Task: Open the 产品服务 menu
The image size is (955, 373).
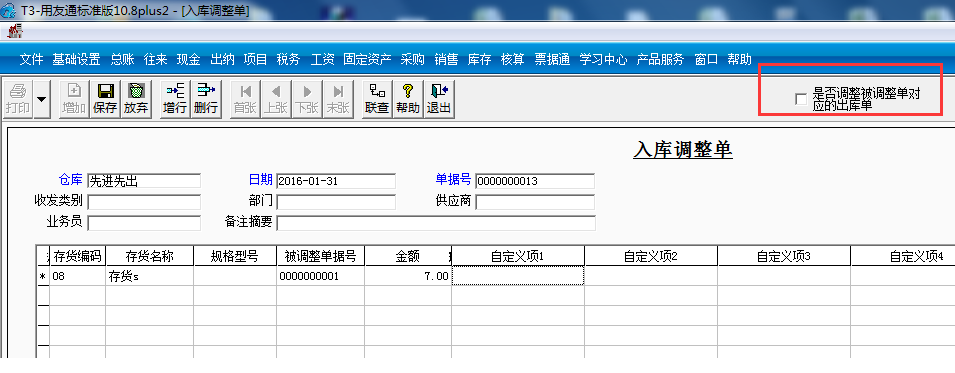Action: 660,60
